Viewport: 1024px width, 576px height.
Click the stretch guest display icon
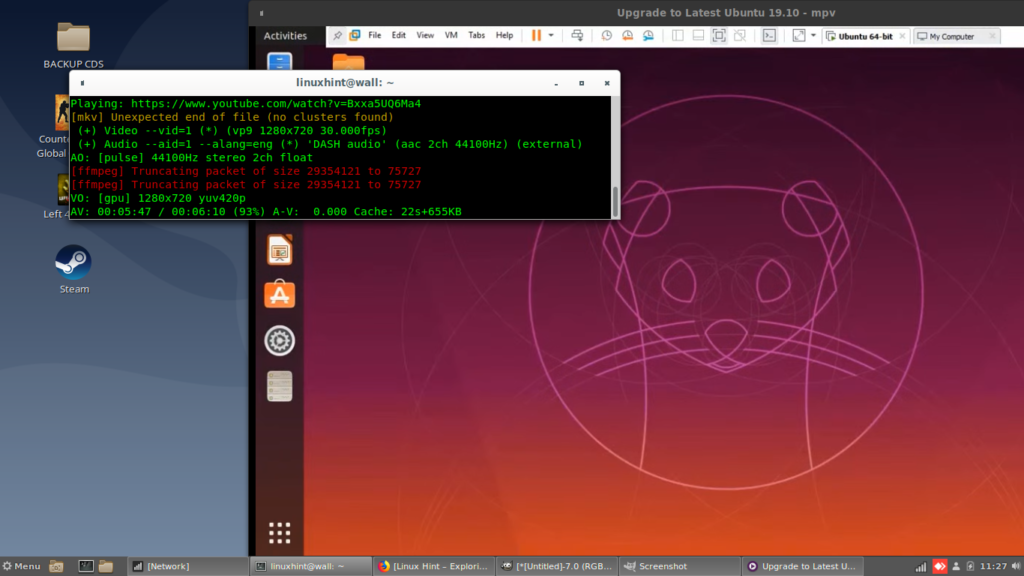pos(799,35)
